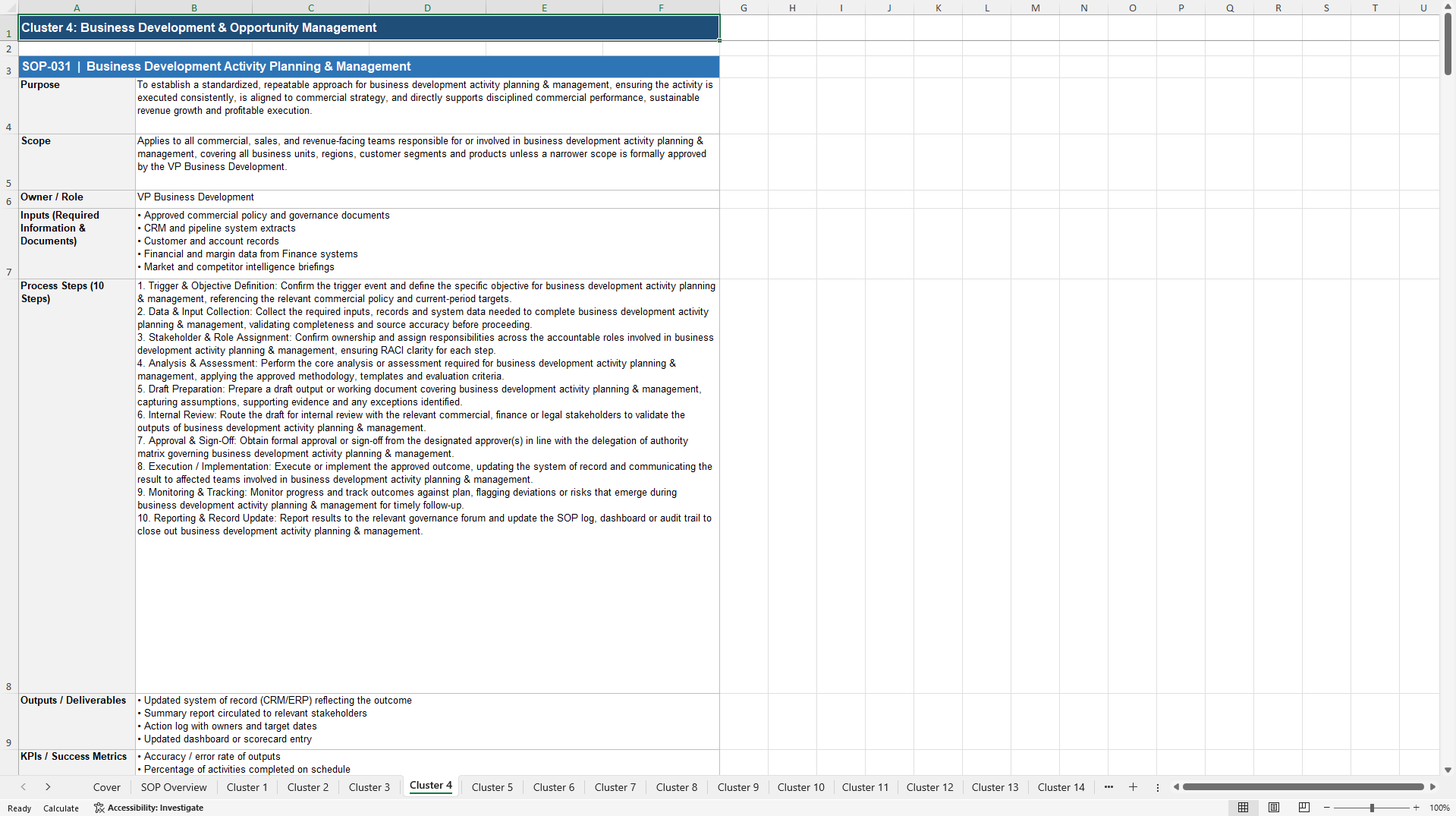Select the active Cluster 4 tab

[x=431, y=786]
